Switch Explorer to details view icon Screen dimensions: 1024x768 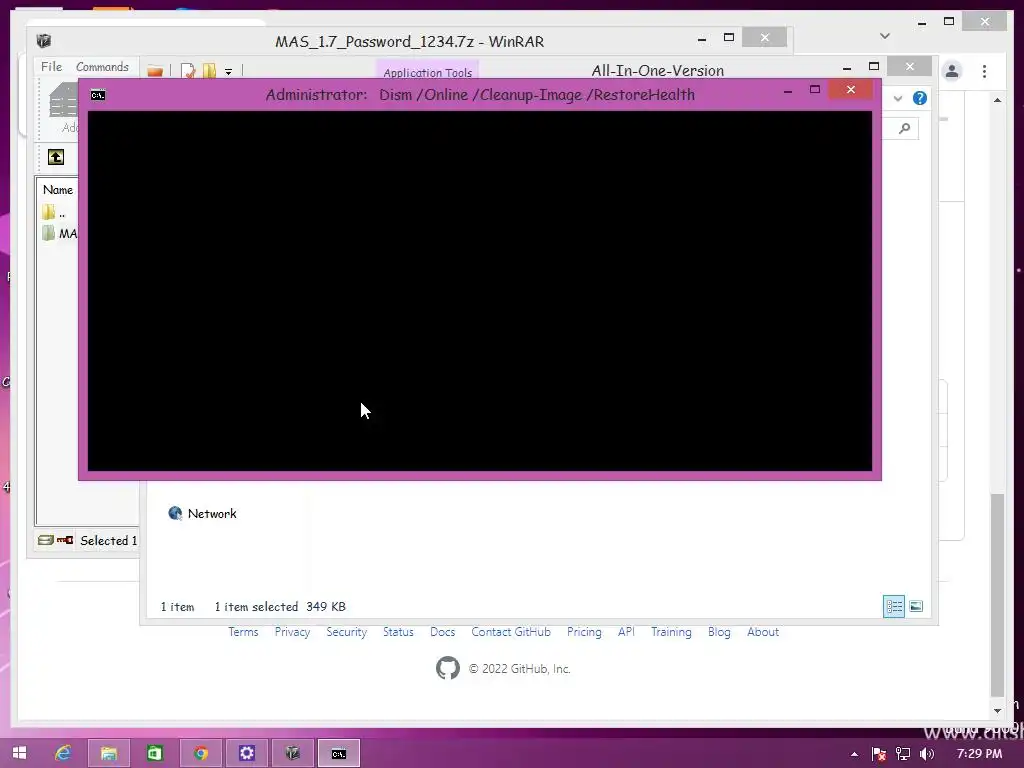pyautogui.click(x=894, y=607)
